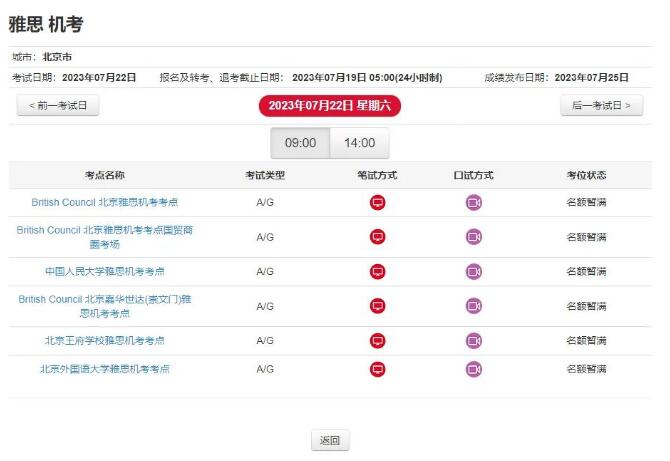The image size is (670, 461).
Task: Open British Council 北京雅思机考考点 link
Action: 105,202
